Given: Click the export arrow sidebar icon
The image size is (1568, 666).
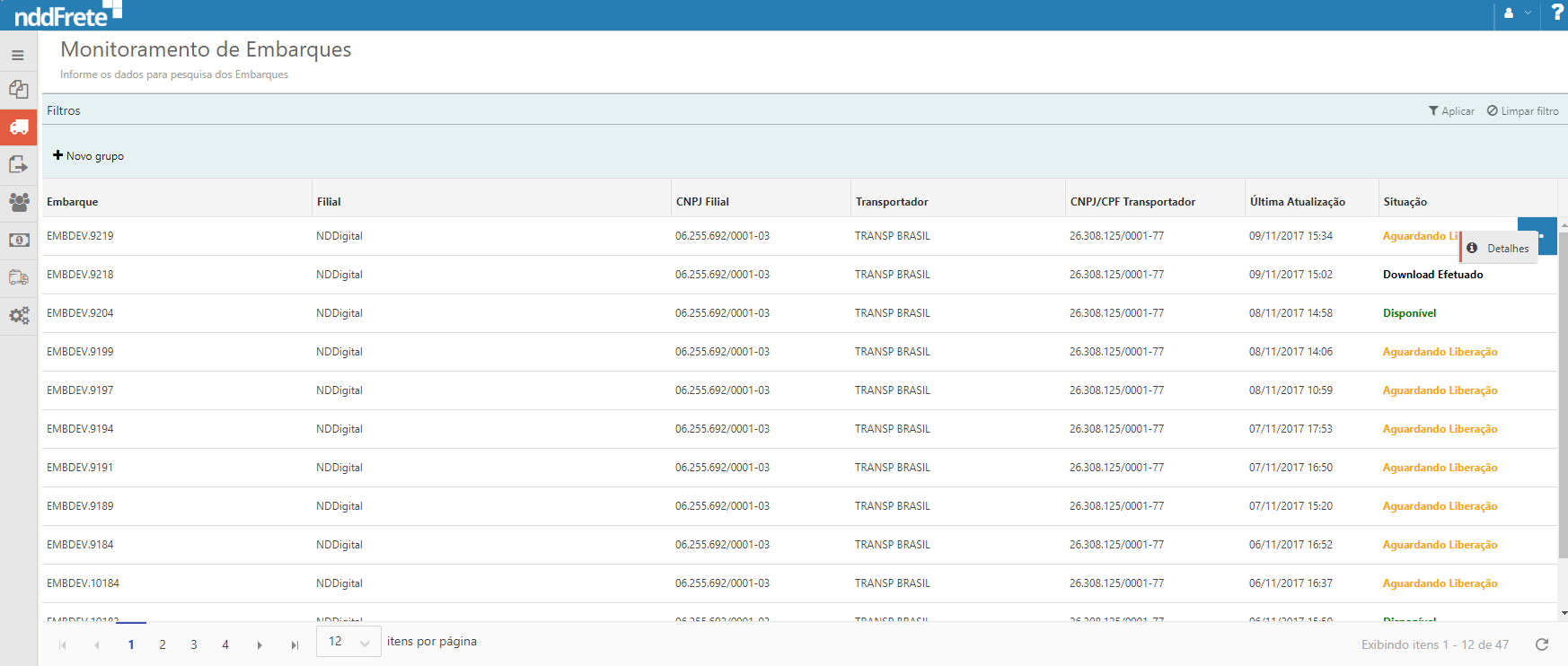Looking at the screenshot, I should (18, 164).
